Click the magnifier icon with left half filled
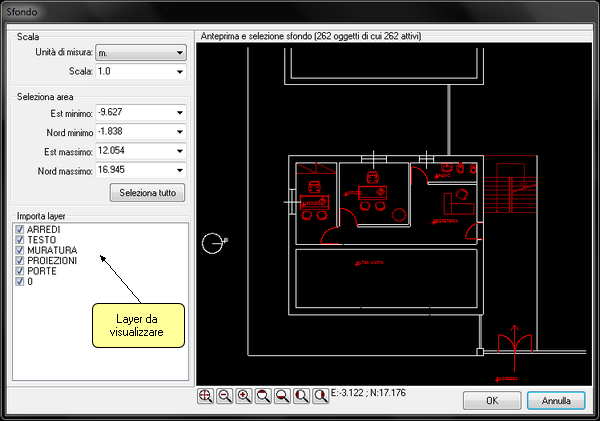Screen dimensions: 600x421 pos(301,397)
